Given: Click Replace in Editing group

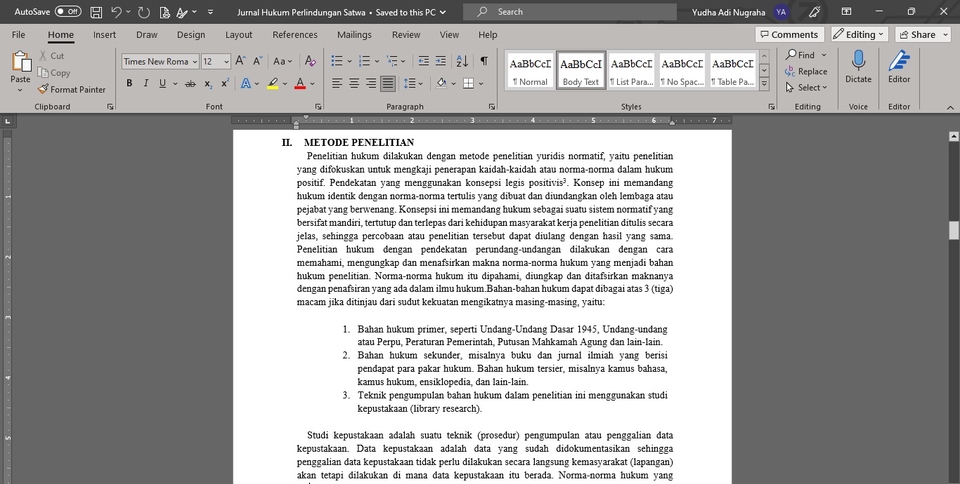Looking at the screenshot, I should point(806,72).
